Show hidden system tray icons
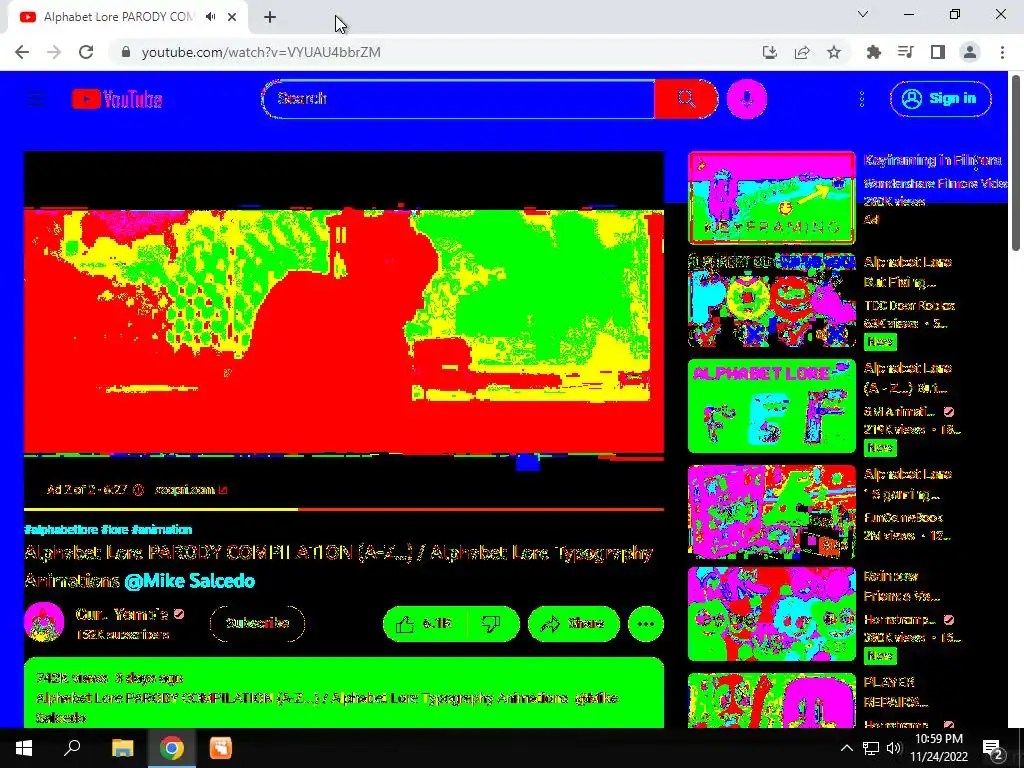Screen dimensions: 1024x768 pos(846,748)
